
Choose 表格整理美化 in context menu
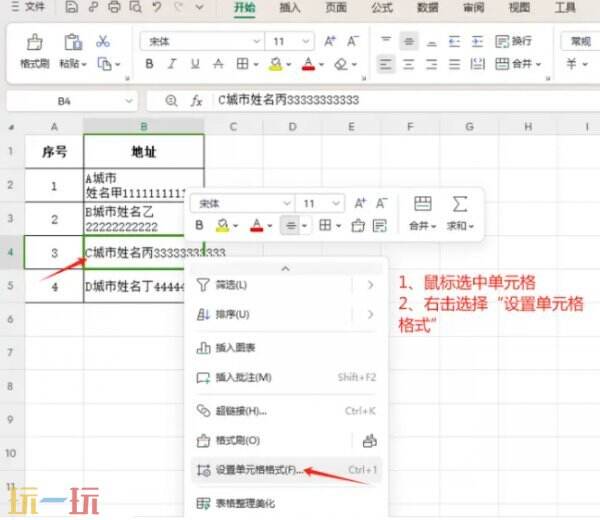point(285,504)
